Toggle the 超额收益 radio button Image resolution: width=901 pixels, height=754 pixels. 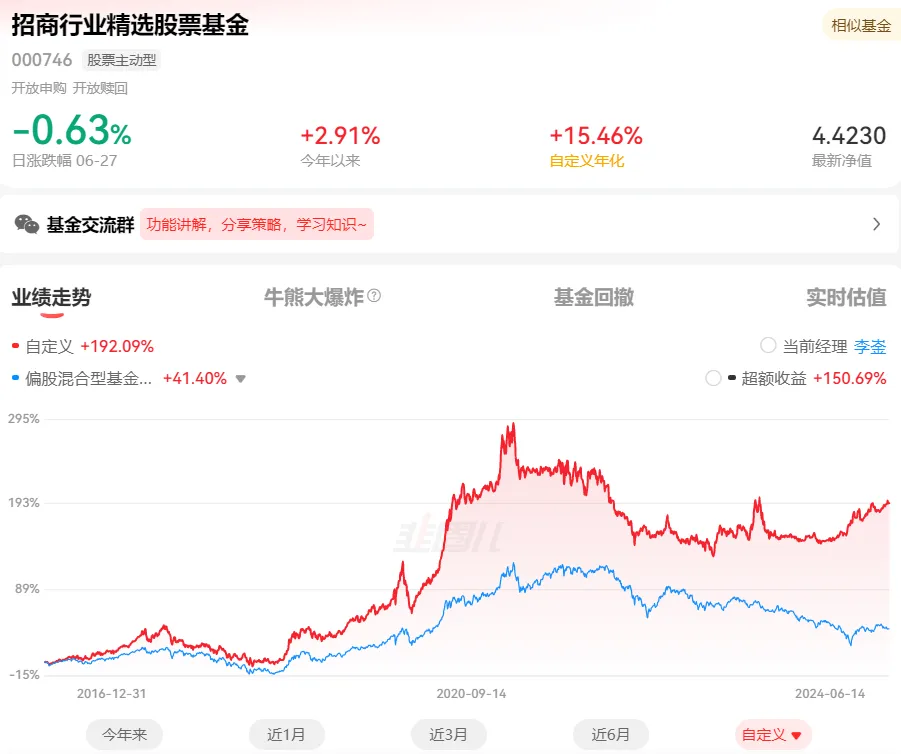click(713, 378)
